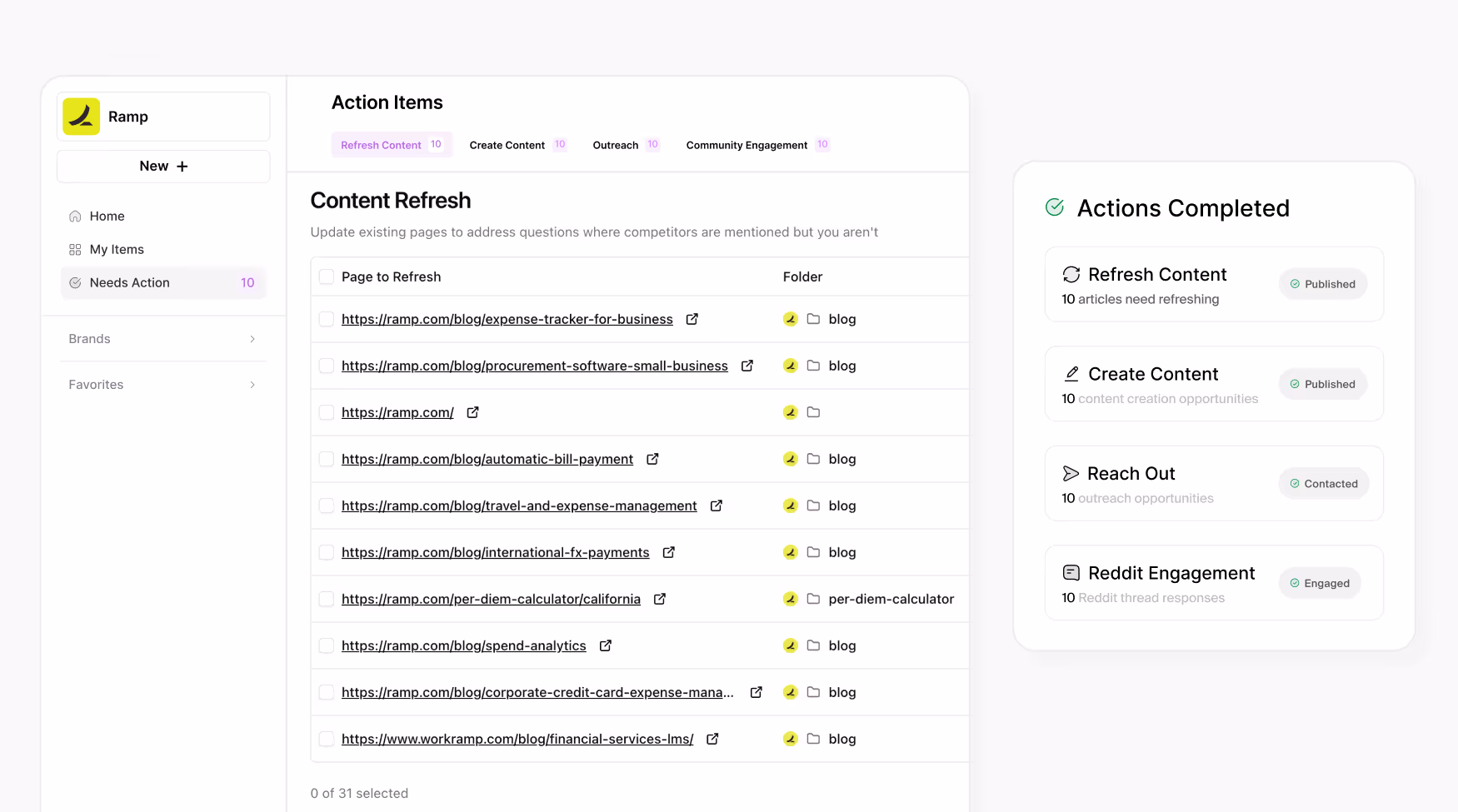
Task: Click the Home icon in sidebar
Action: (75, 216)
